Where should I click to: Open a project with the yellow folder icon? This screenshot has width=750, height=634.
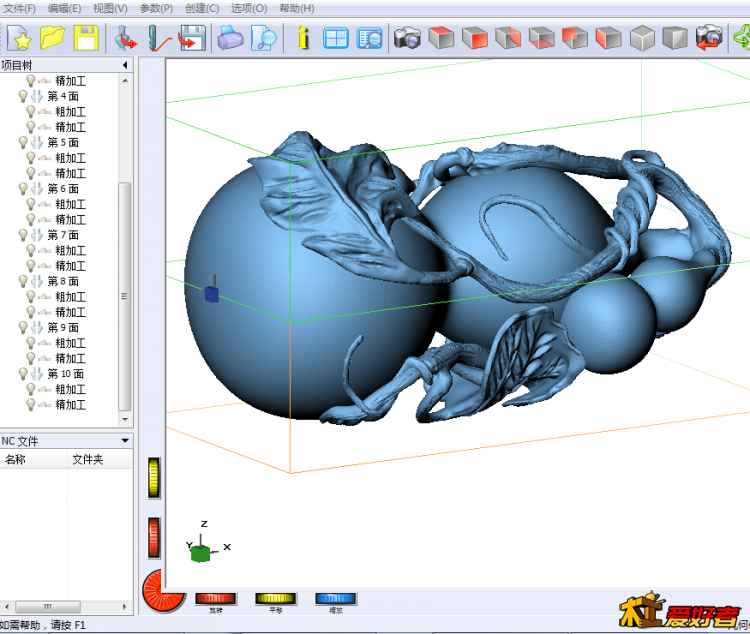52,38
